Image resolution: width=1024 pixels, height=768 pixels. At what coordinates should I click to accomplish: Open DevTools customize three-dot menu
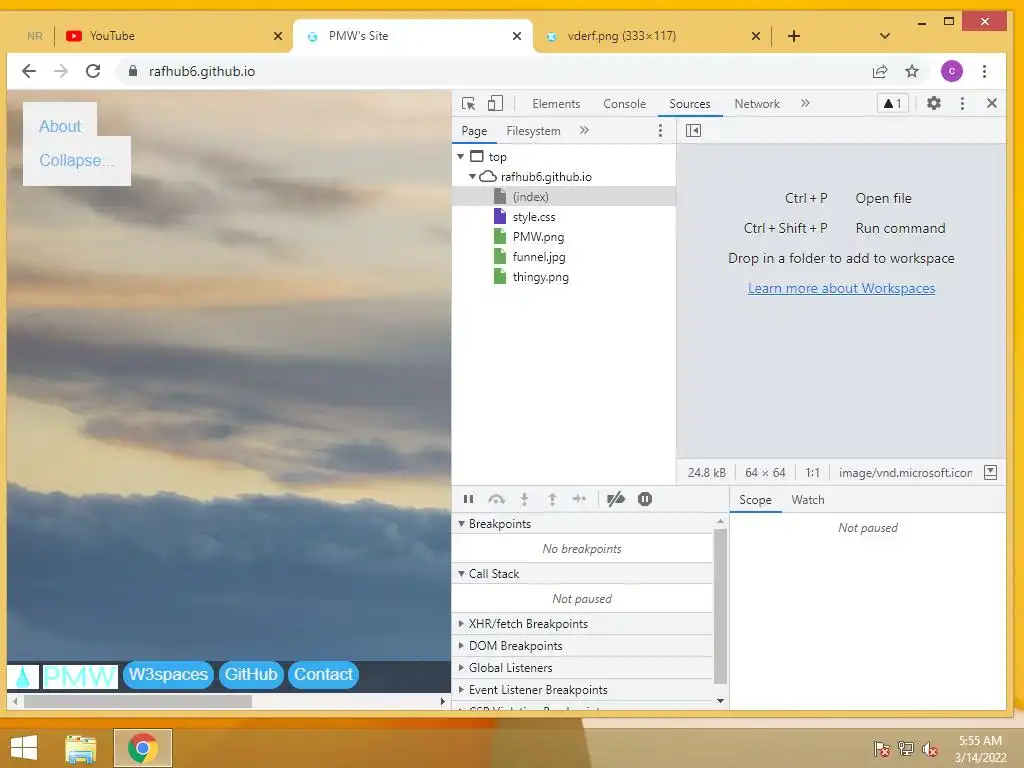pyautogui.click(x=962, y=103)
